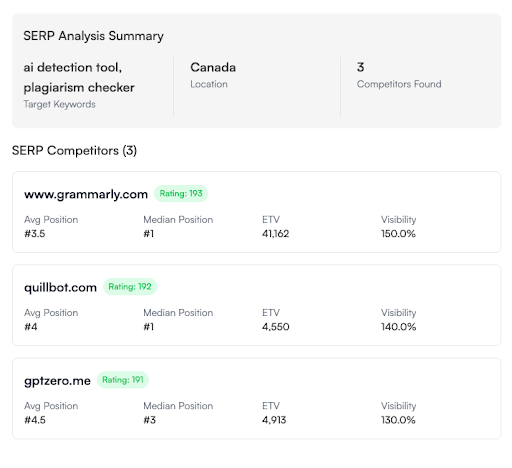Click the Rating: 191 badge
This screenshot has width=512, height=468.
[x=123, y=380]
